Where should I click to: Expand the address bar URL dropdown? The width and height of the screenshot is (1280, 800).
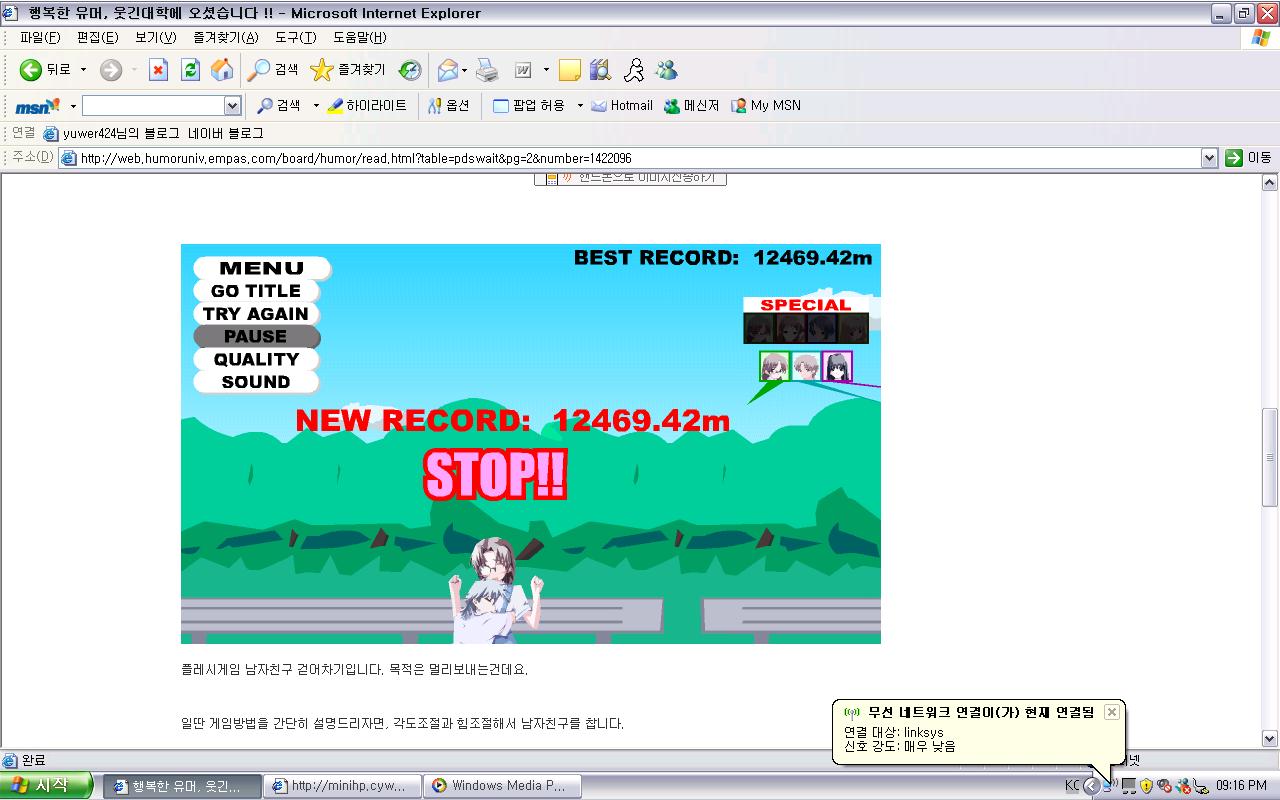(1209, 158)
